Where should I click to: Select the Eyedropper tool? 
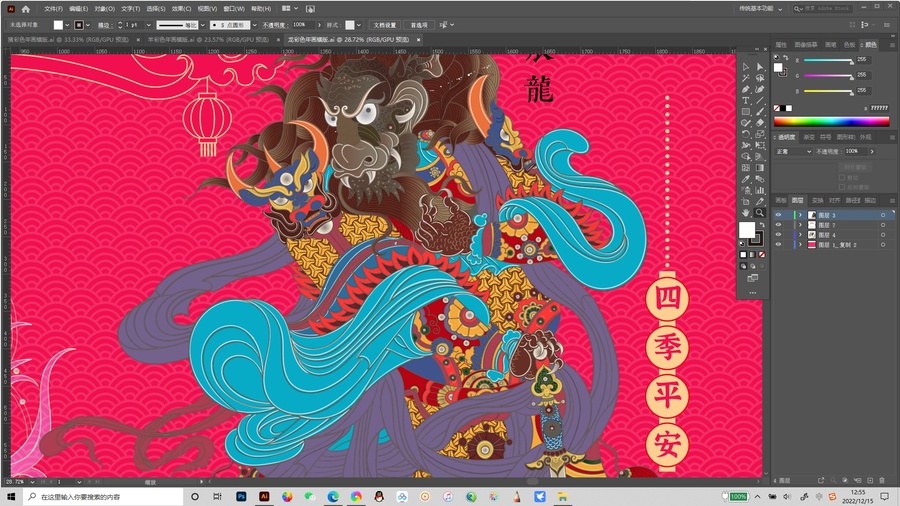[x=746, y=179]
